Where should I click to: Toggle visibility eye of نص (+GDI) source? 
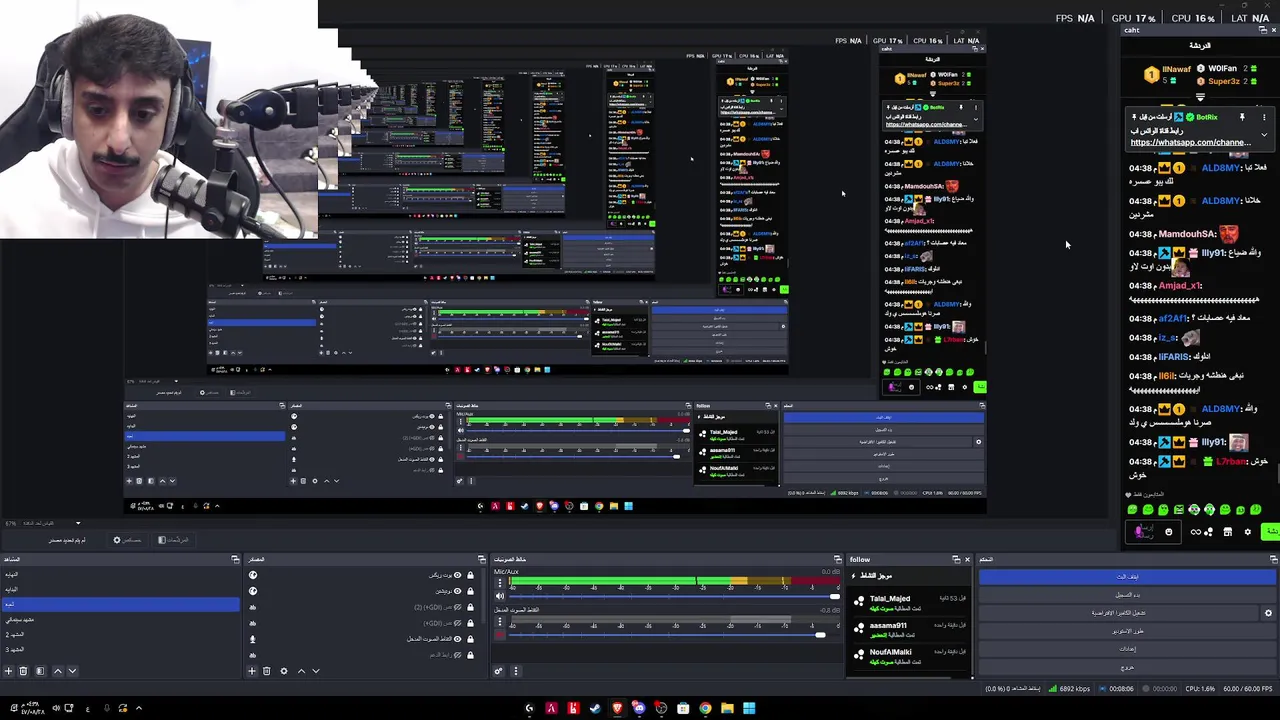(x=457, y=623)
